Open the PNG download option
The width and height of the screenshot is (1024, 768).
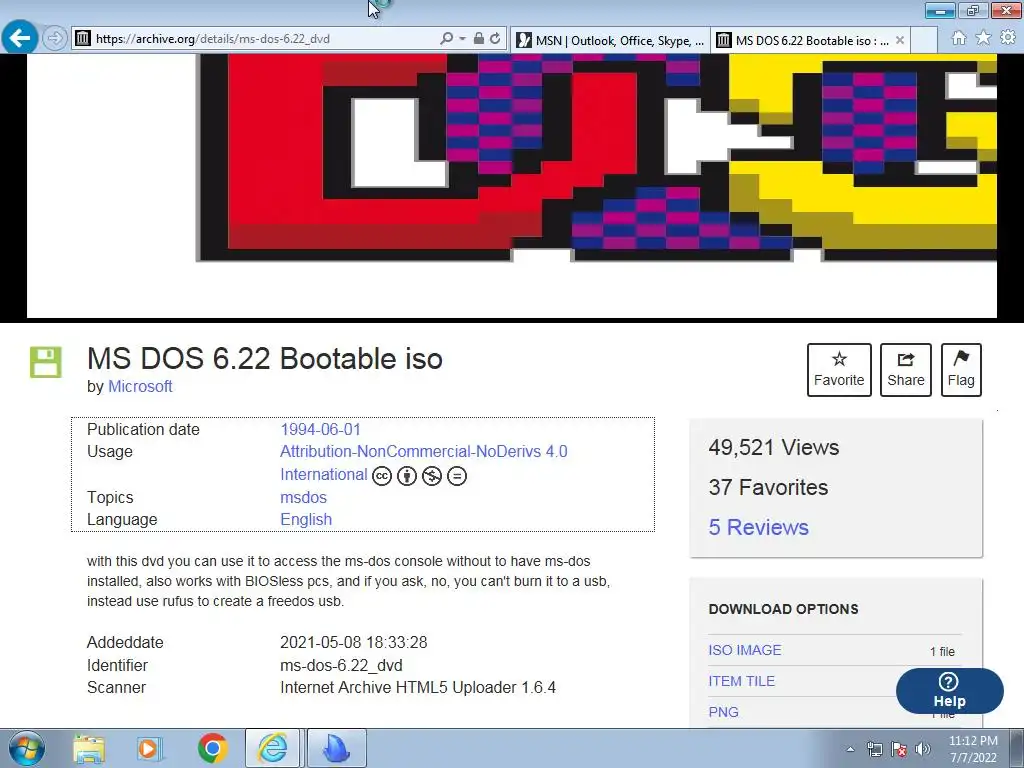point(724,712)
